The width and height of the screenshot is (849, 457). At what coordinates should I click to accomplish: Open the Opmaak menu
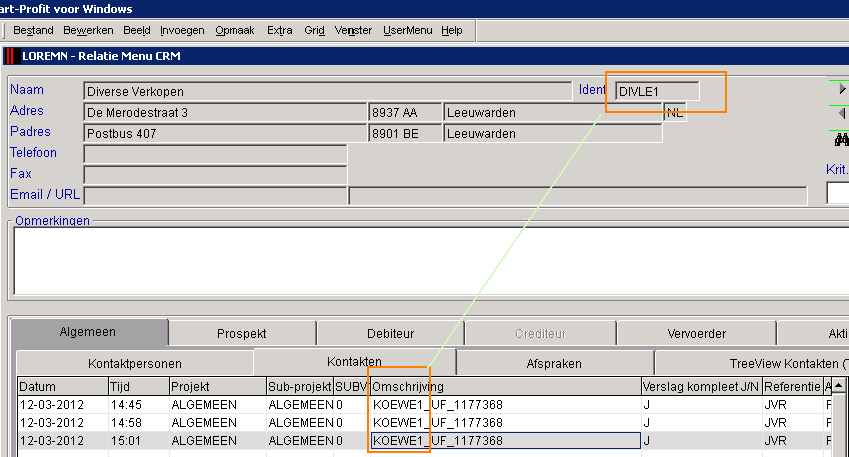234,30
